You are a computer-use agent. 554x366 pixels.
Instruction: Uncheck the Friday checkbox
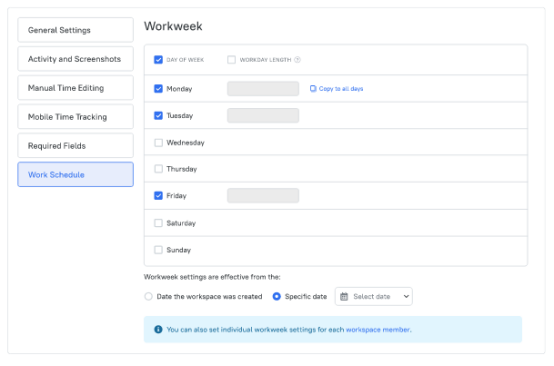click(x=158, y=196)
